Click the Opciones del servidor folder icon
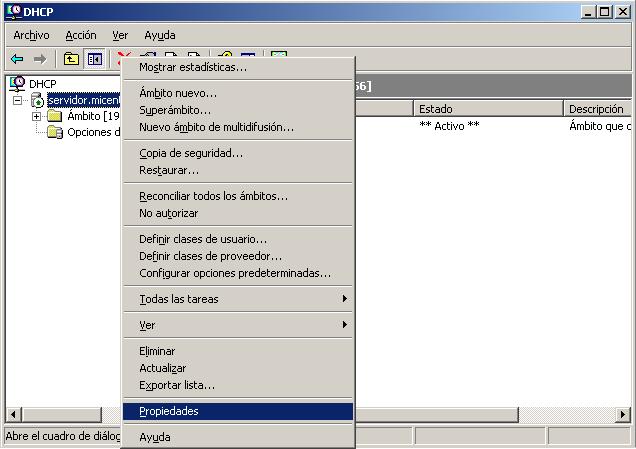Image resolution: width=636 pixels, height=449 pixels. pyautogui.click(x=55, y=132)
